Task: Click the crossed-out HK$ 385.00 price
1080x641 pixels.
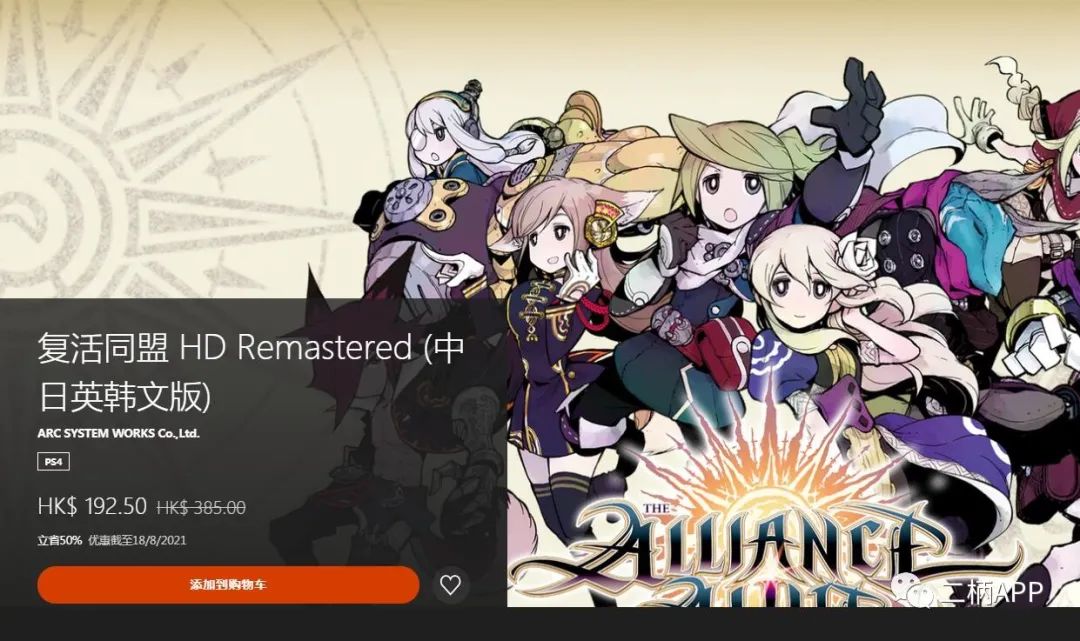Action: (201, 508)
